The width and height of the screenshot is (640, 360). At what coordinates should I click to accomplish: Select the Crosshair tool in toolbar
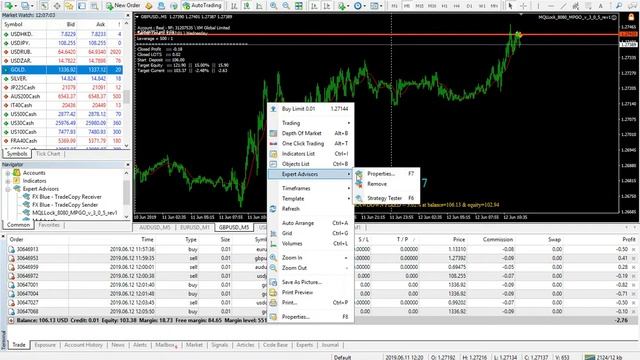523,6
